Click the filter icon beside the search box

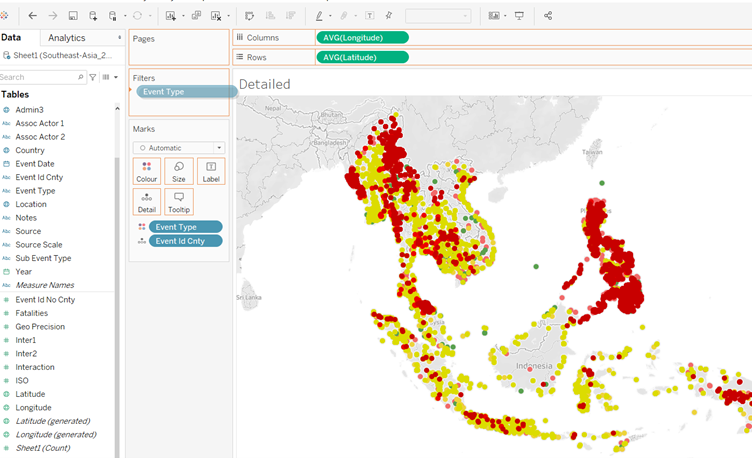pyautogui.click(x=93, y=77)
